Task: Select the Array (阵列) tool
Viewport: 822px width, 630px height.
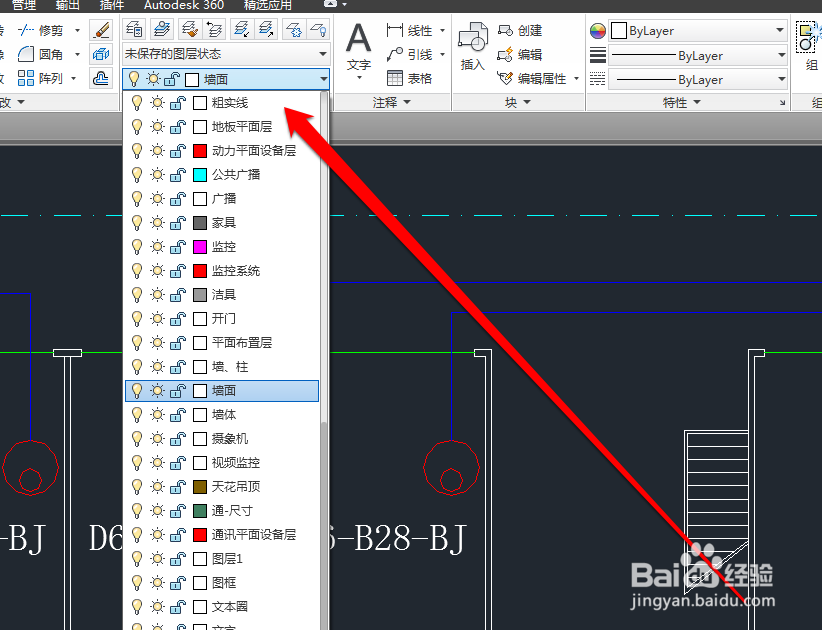Action: [x=40, y=79]
